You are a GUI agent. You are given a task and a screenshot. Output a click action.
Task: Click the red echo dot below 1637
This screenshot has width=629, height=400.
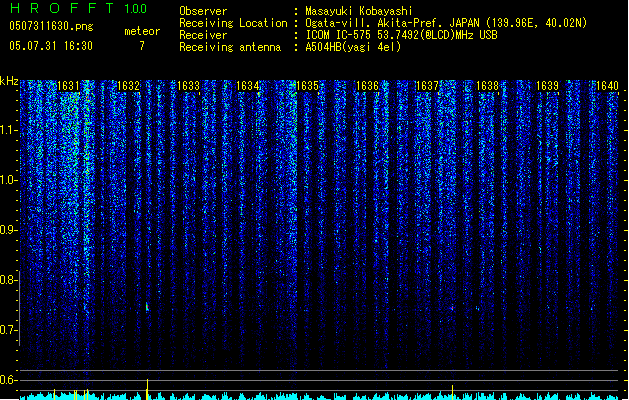[x=452, y=308]
